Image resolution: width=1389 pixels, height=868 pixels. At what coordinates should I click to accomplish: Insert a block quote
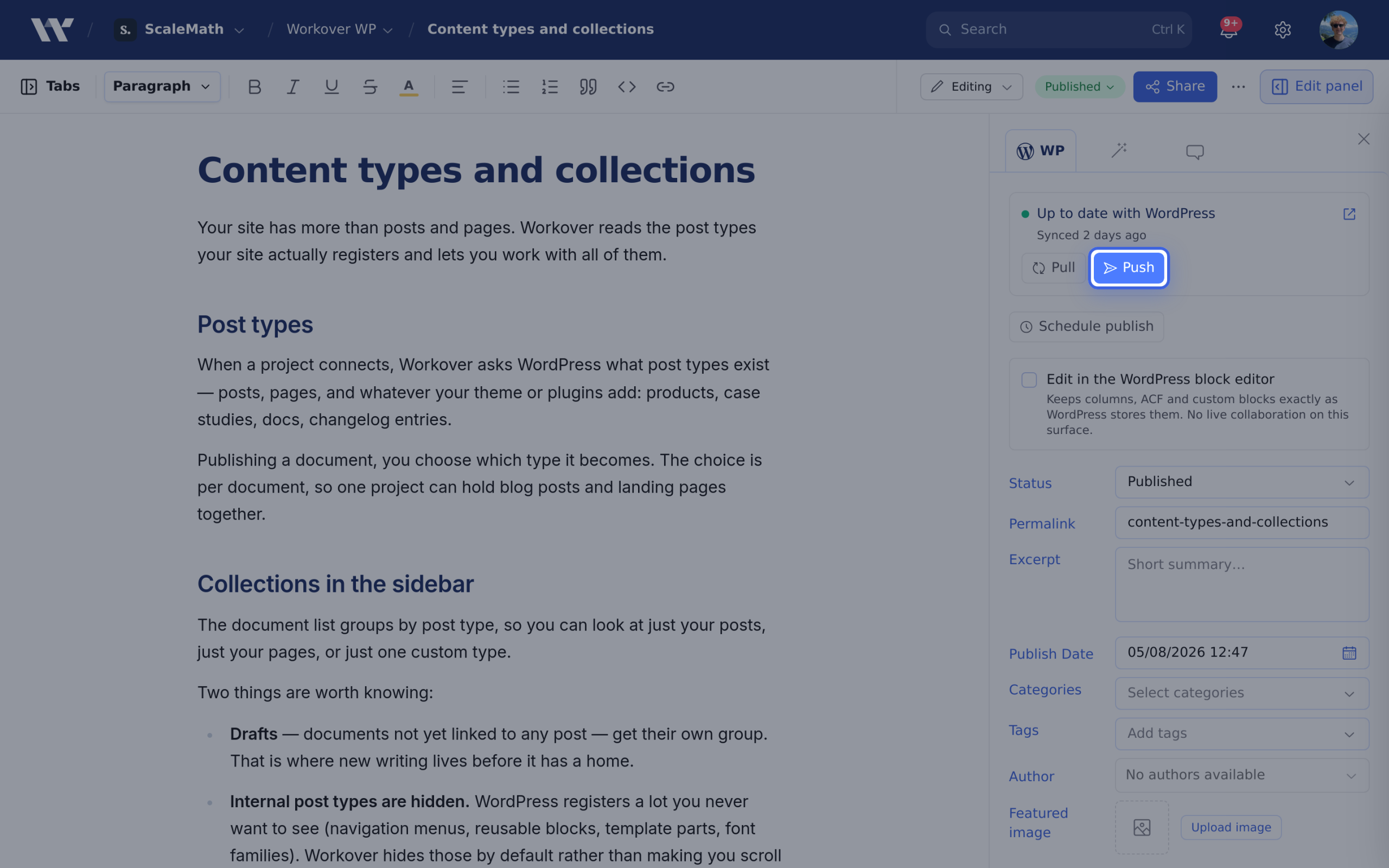pos(588,87)
